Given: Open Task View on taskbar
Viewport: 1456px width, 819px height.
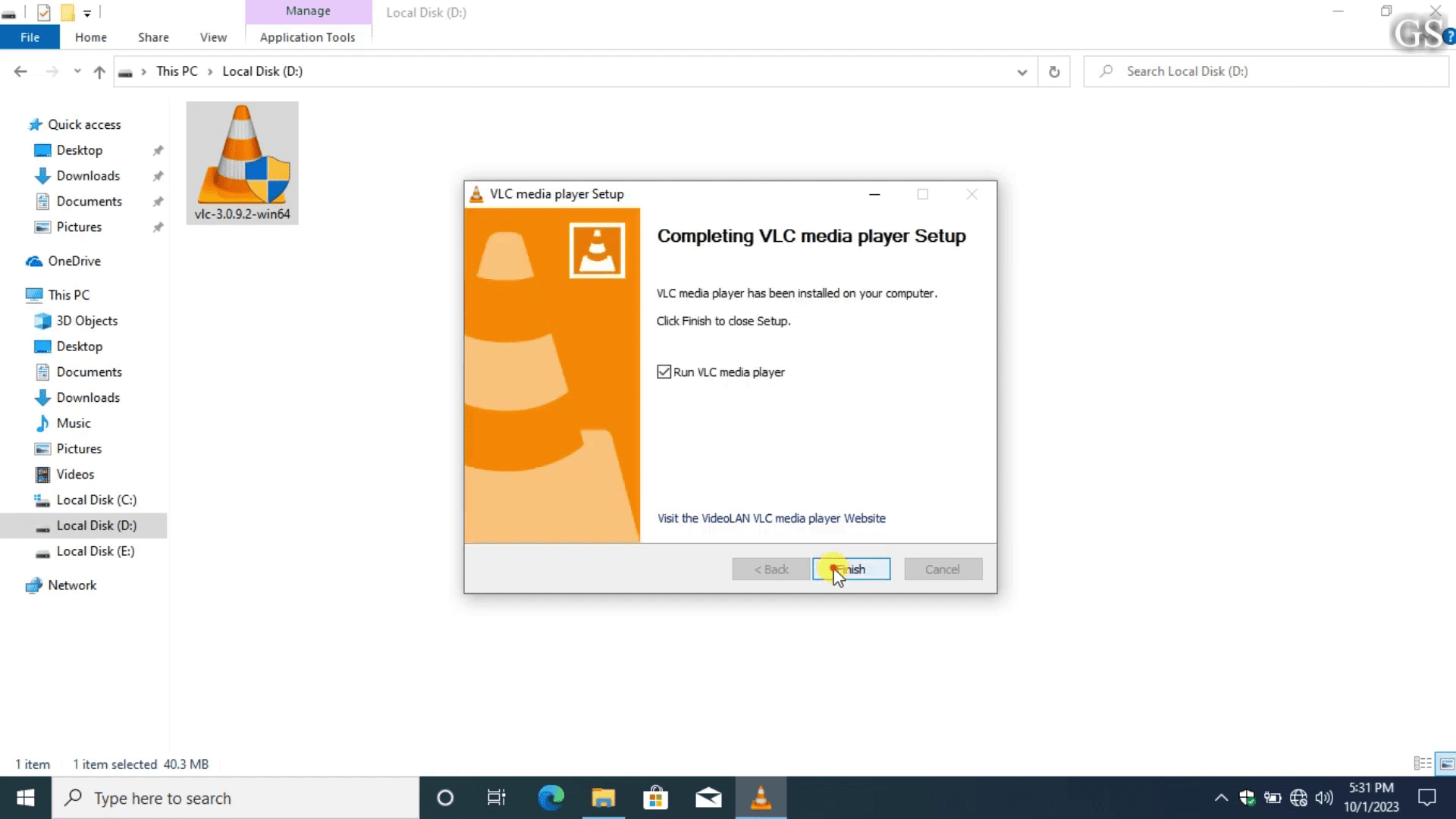Looking at the screenshot, I should click(497, 798).
